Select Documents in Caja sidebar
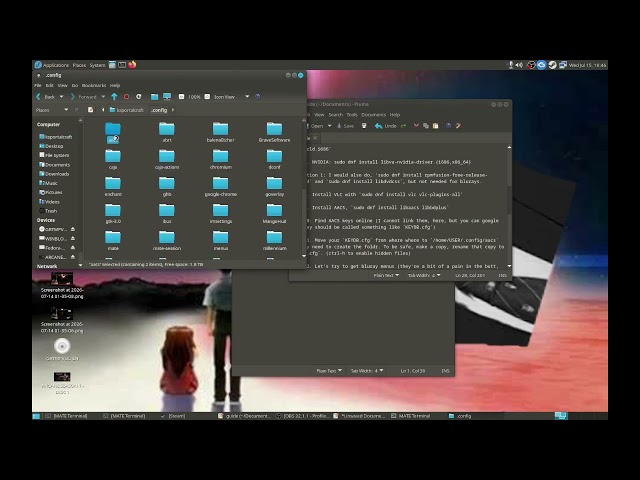640x480 pixels. coord(54,164)
